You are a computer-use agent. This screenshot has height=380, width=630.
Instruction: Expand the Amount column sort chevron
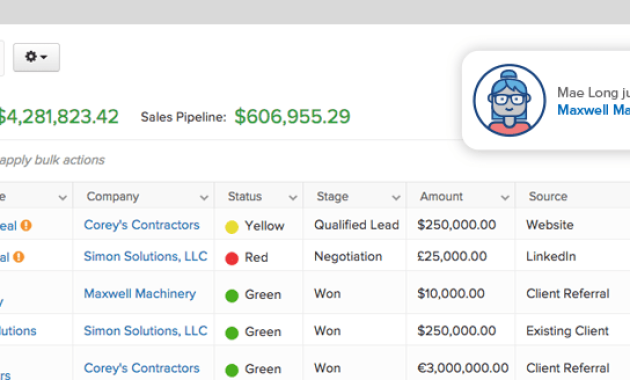[x=505, y=197]
